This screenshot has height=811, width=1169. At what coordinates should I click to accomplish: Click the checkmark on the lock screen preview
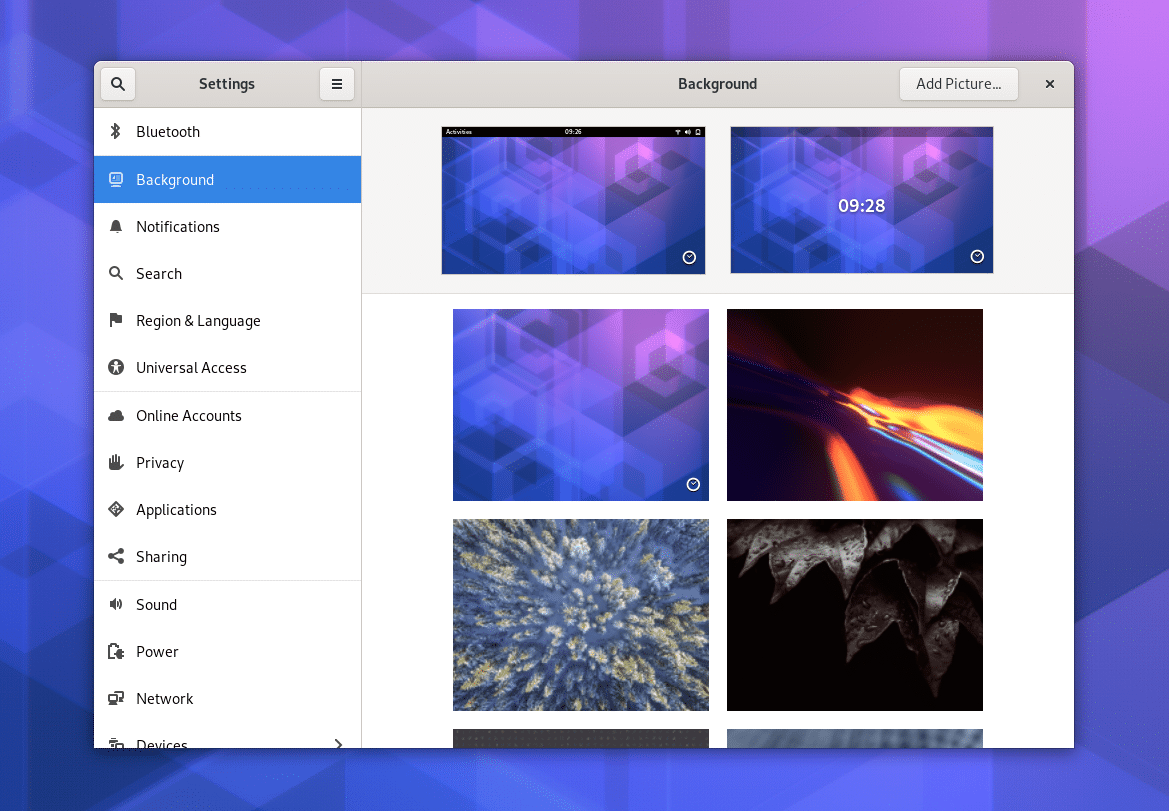pos(977,256)
